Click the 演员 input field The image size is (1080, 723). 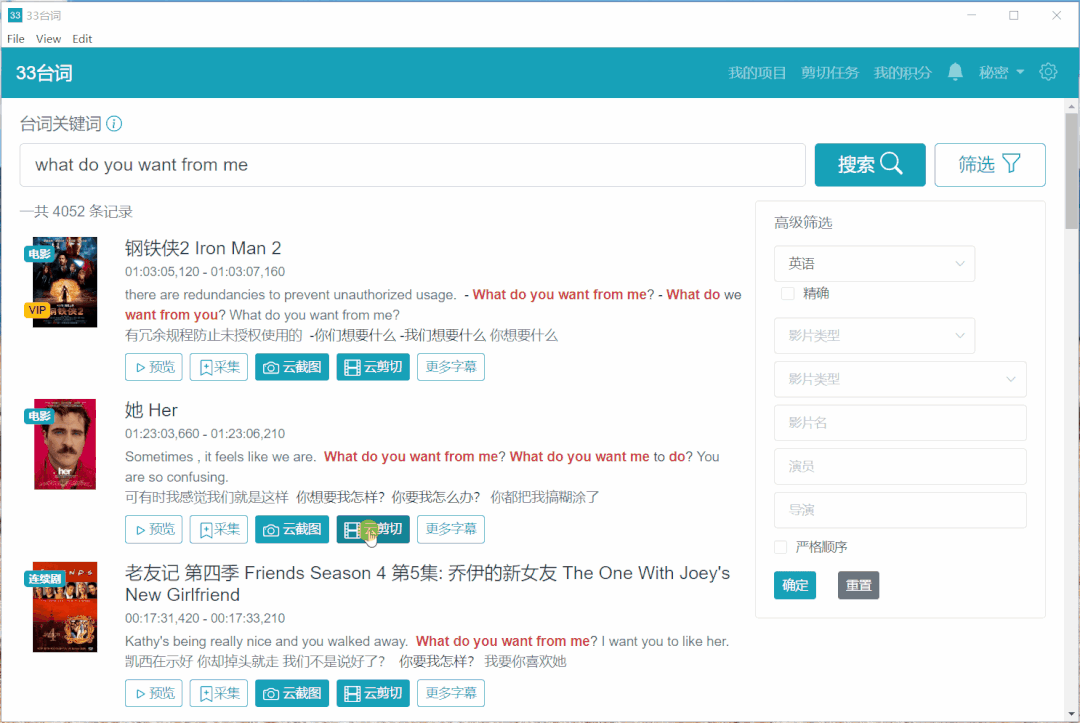900,466
